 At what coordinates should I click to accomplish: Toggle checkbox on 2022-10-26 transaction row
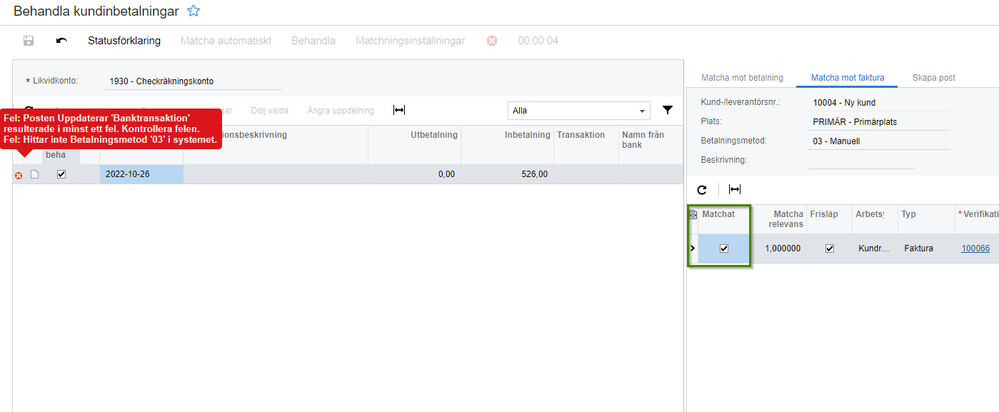(61, 174)
